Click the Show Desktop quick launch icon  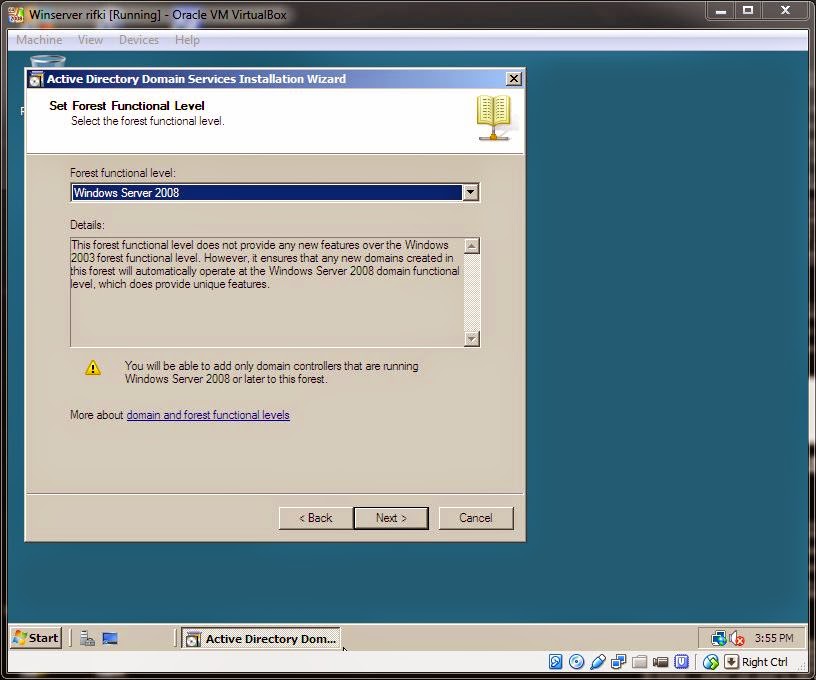click(x=110, y=638)
